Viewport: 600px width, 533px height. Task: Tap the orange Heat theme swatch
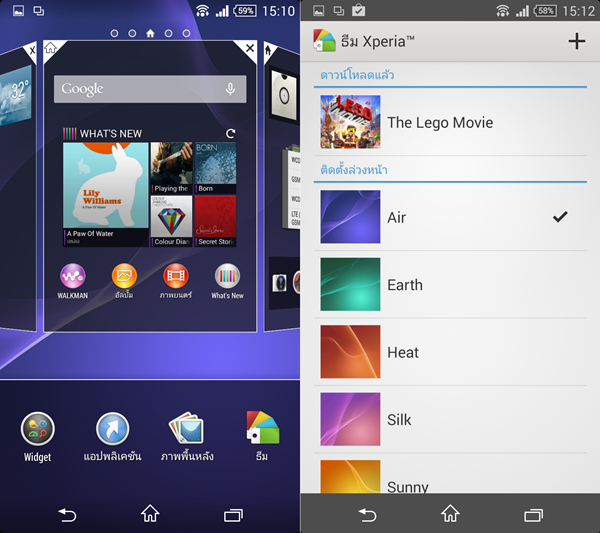click(x=350, y=352)
